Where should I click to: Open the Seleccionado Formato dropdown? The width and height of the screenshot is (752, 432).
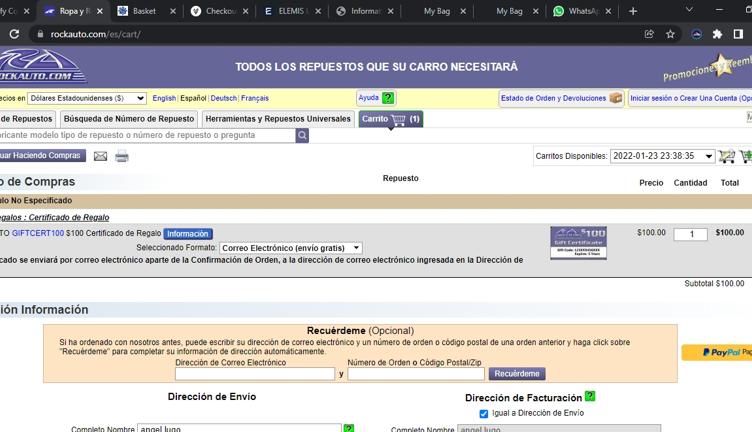point(291,248)
